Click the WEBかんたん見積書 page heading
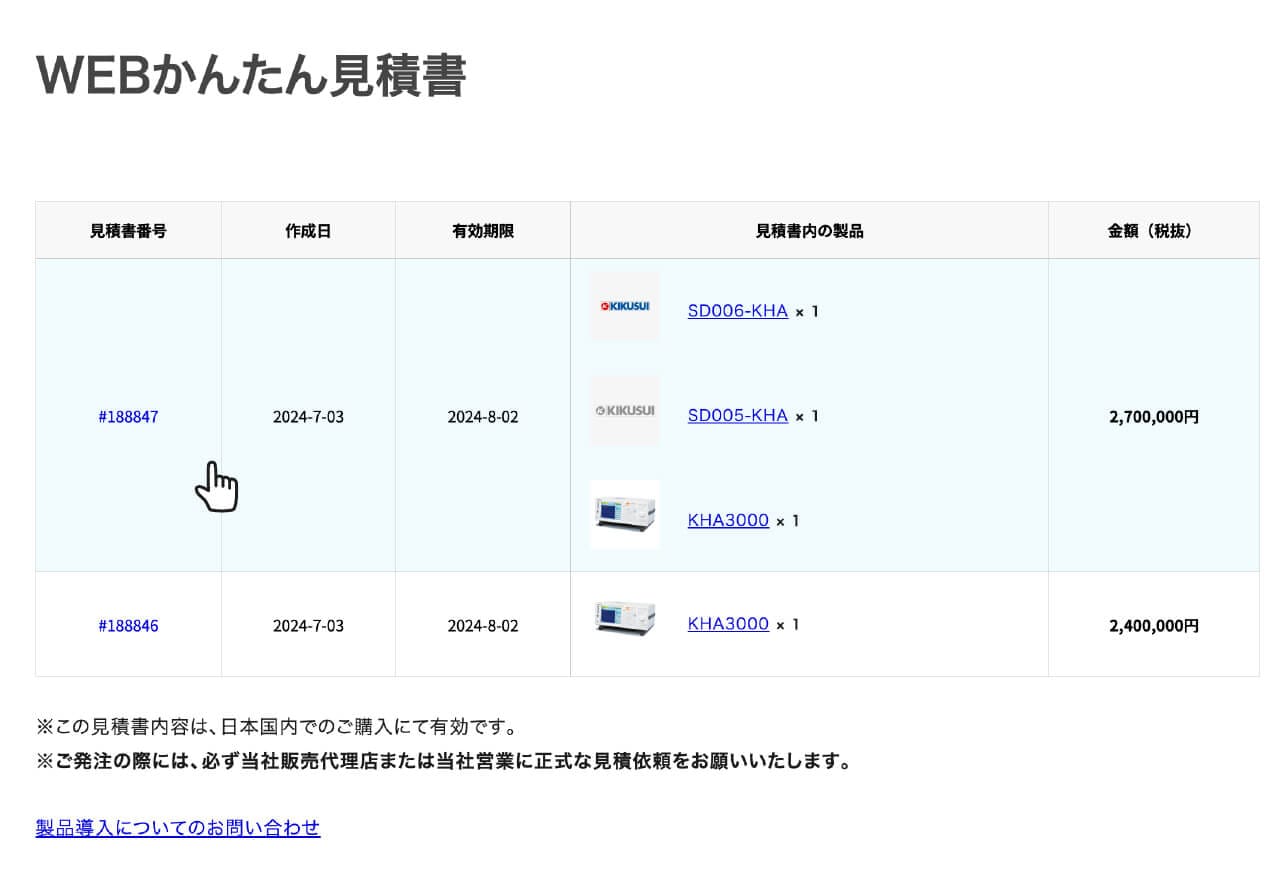1285x885 pixels. point(251,76)
